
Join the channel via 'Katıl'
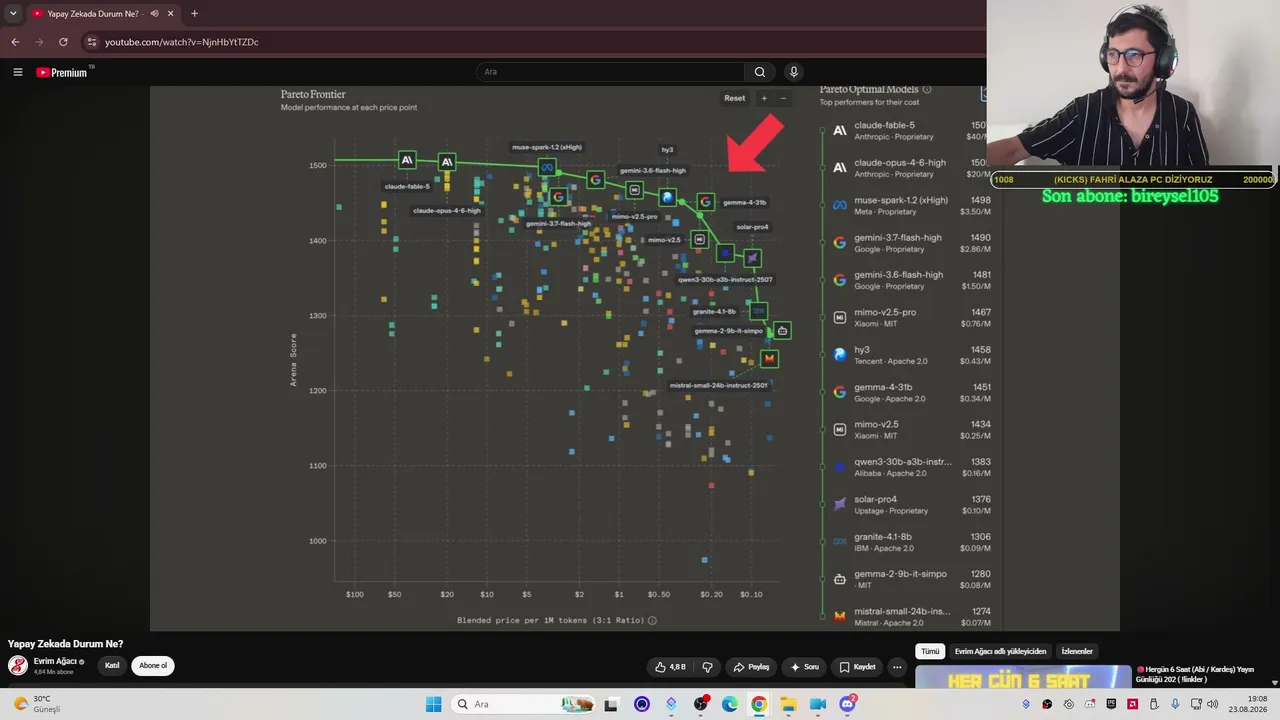pos(112,666)
